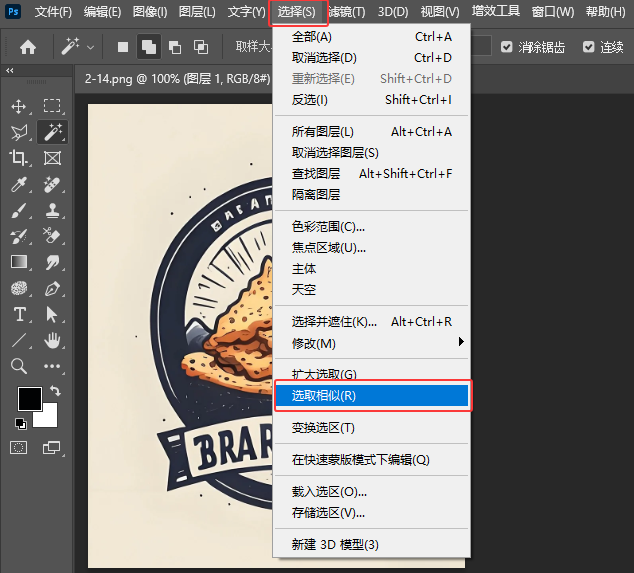Image resolution: width=634 pixels, height=573 pixels.
Task: Choose 载入选区(O)... option
Action: pos(371,492)
